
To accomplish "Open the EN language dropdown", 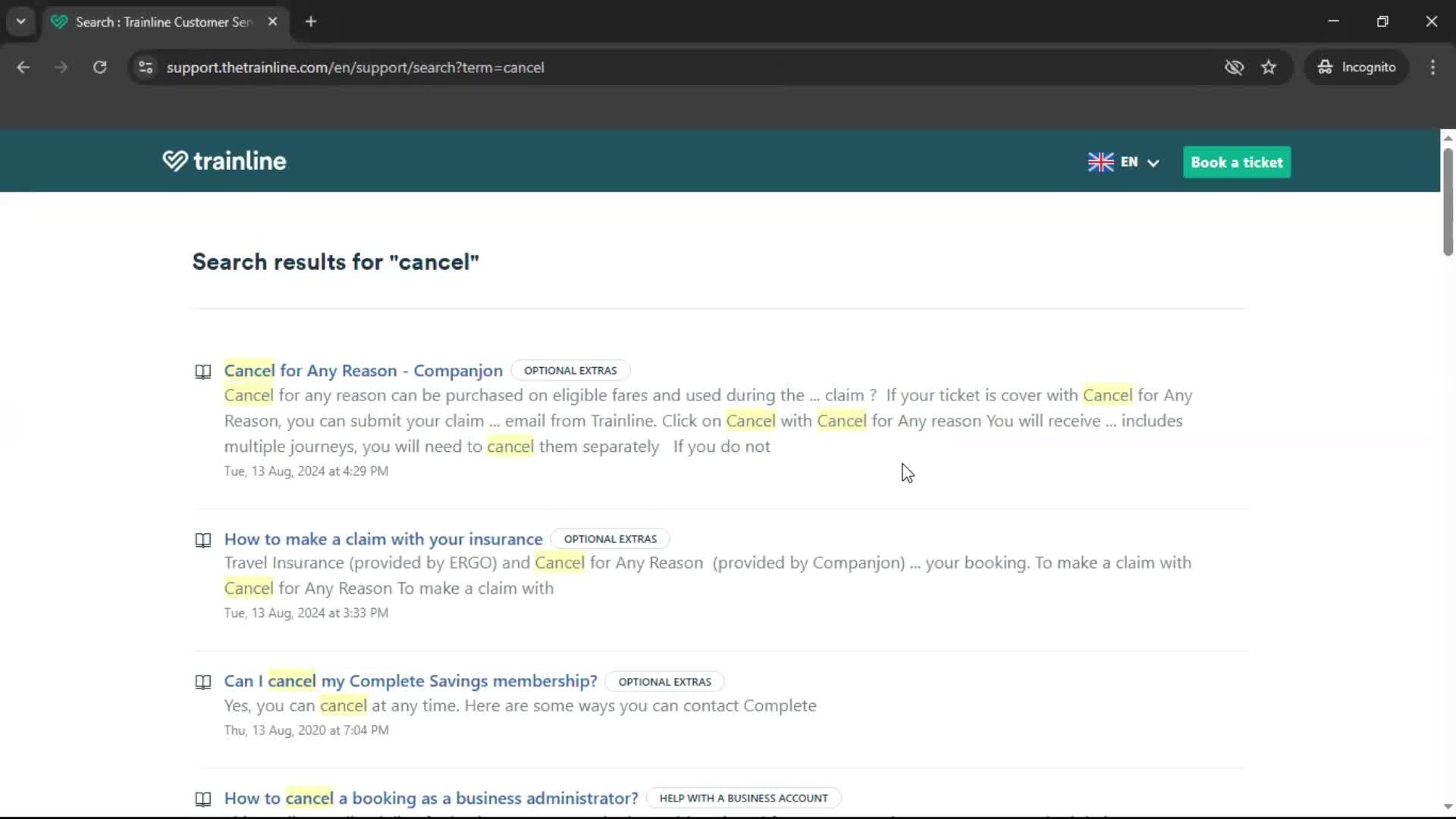I will pos(1134,162).
